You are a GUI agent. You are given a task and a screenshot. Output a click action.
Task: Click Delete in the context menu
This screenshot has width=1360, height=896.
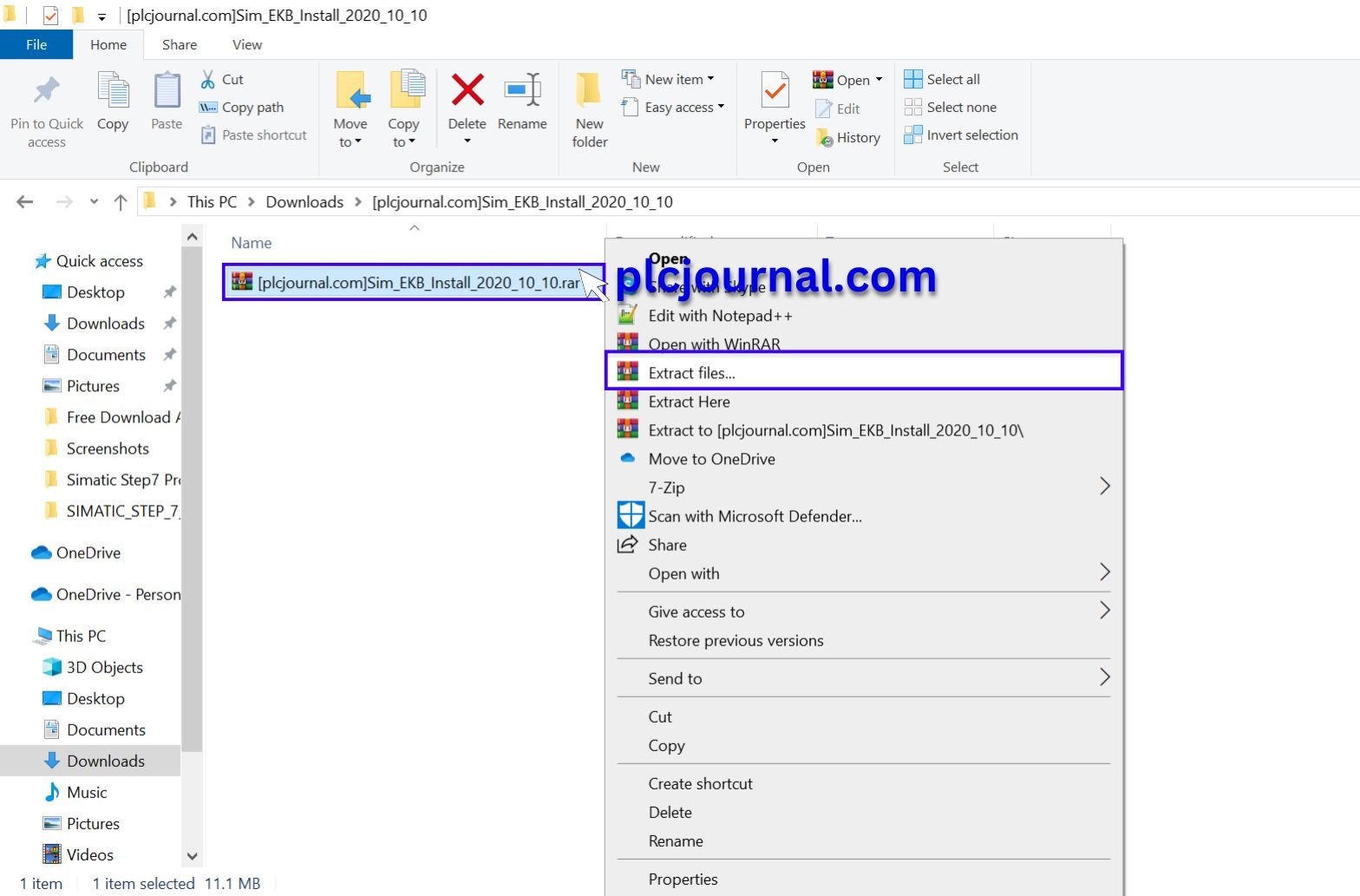point(863,812)
